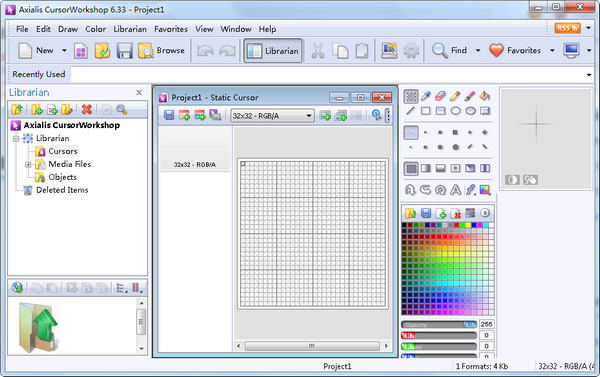Select the rectangular selection tool
600x377 pixels.
pyautogui.click(x=411, y=96)
